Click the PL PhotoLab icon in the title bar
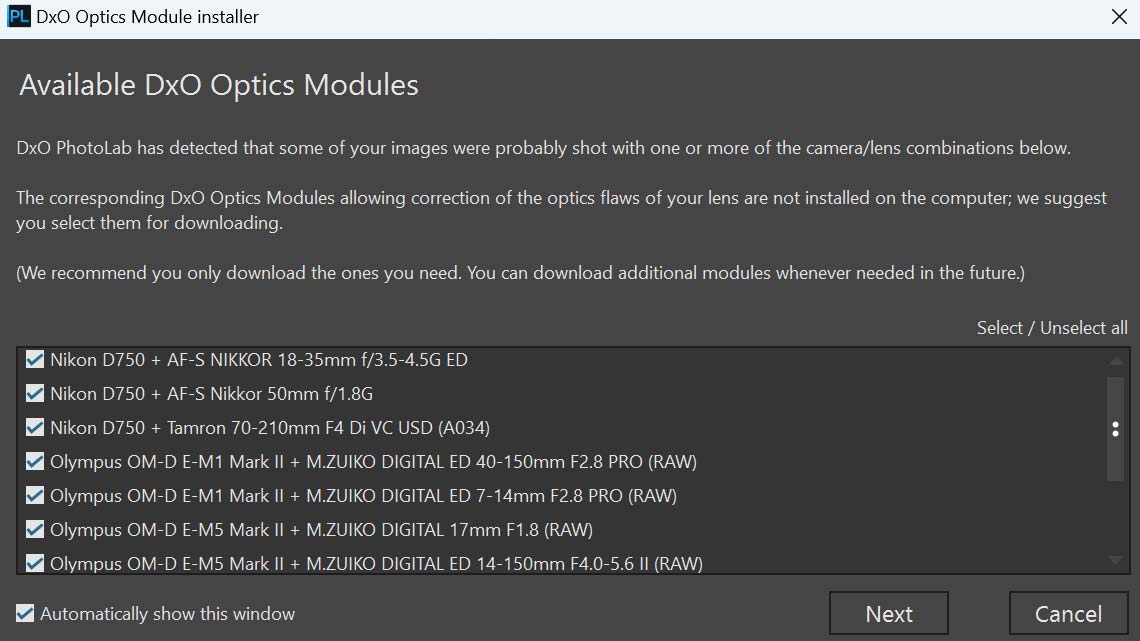The image size is (1140, 641). pyautogui.click(x=18, y=16)
